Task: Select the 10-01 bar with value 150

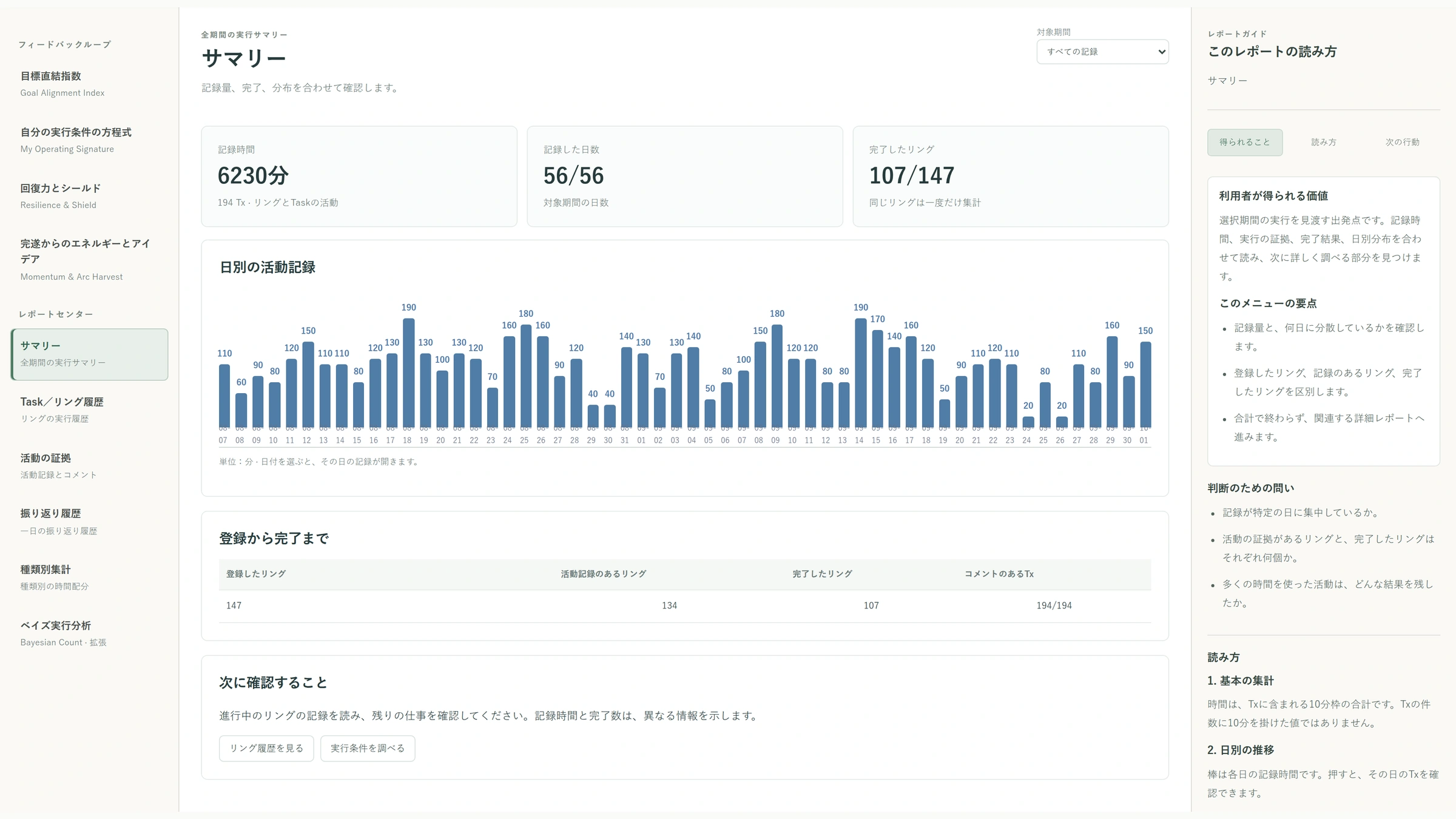Action: pyautogui.click(x=1145, y=385)
